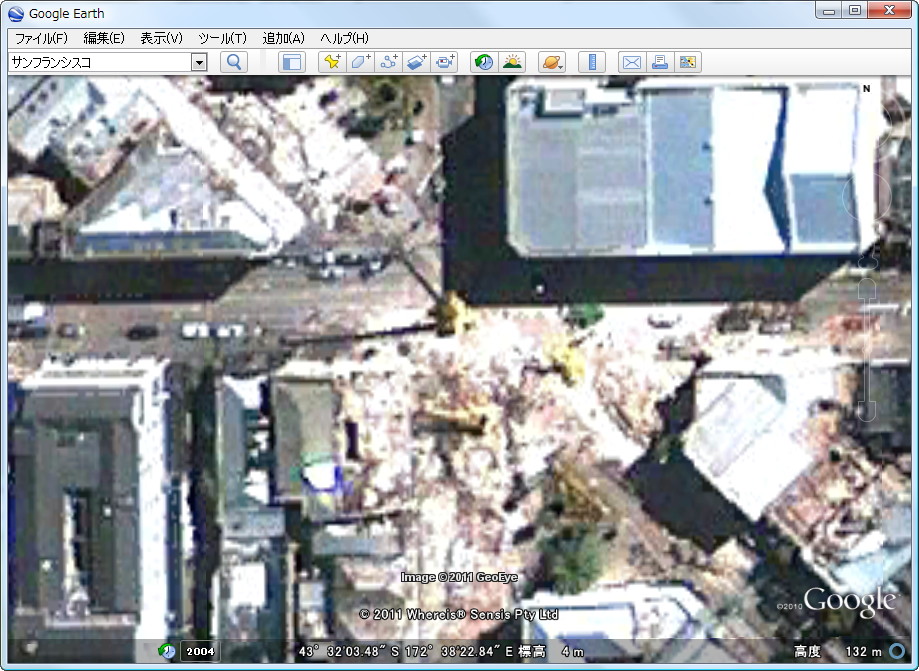The height and width of the screenshot is (671, 919).
Task: Toggle sunlight across the landscape icon
Action: [512, 62]
